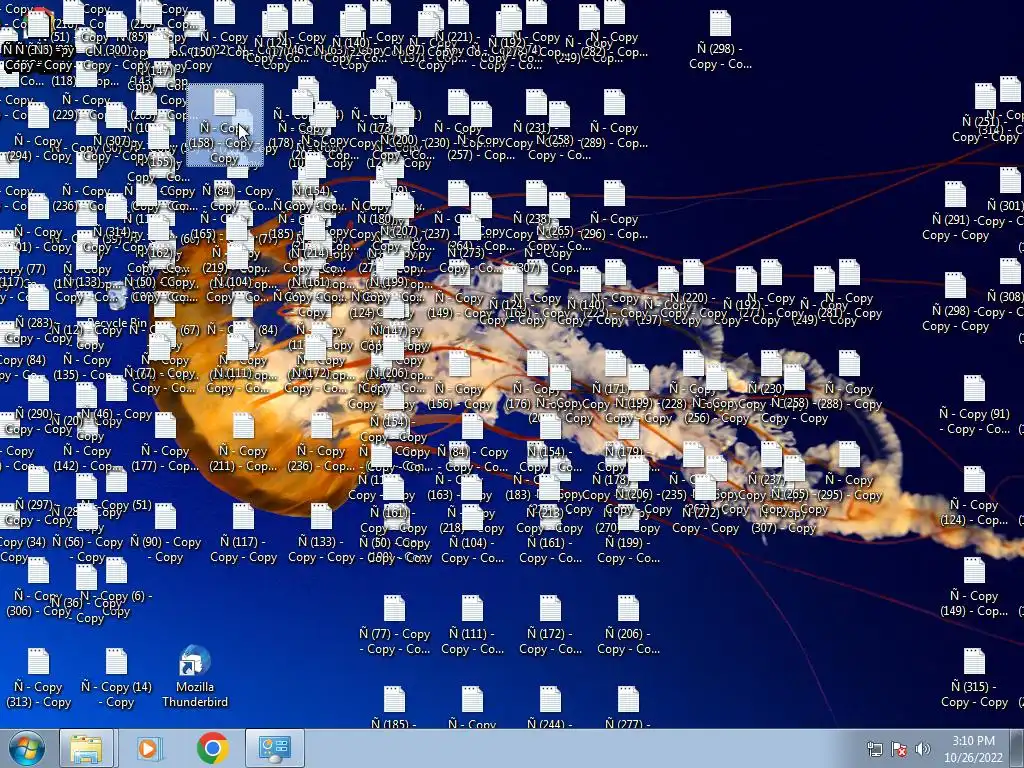The height and width of the screenshot is (768, 1024).
Task: Select the file Ñ - Copy (211) - Cop...
Action: 243,442
